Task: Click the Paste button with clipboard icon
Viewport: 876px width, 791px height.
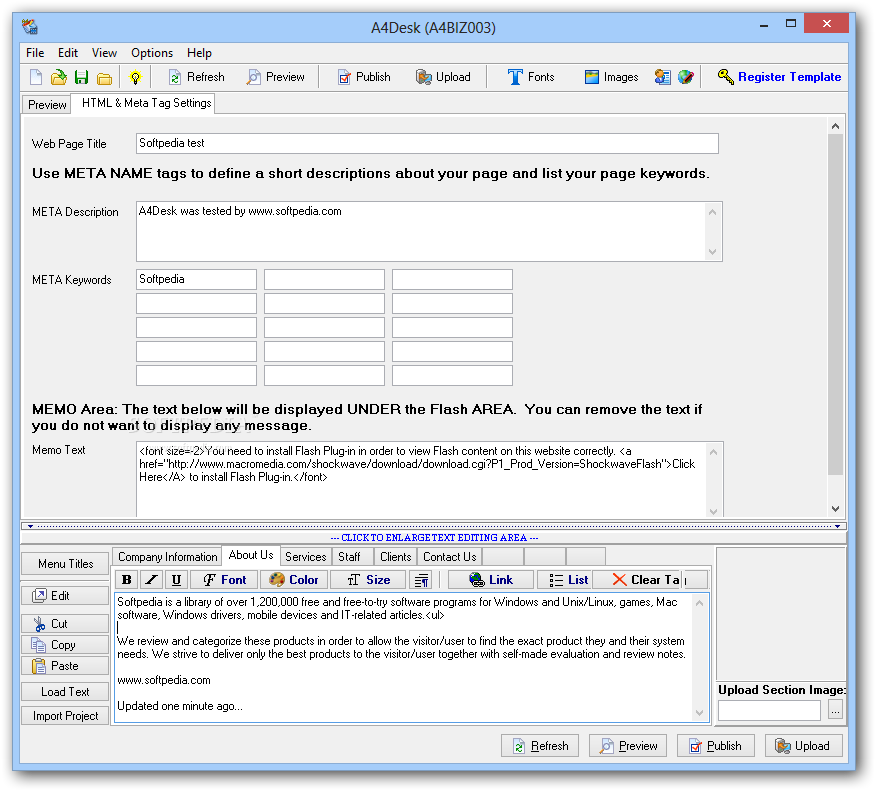Action: [x=65, y=666]
